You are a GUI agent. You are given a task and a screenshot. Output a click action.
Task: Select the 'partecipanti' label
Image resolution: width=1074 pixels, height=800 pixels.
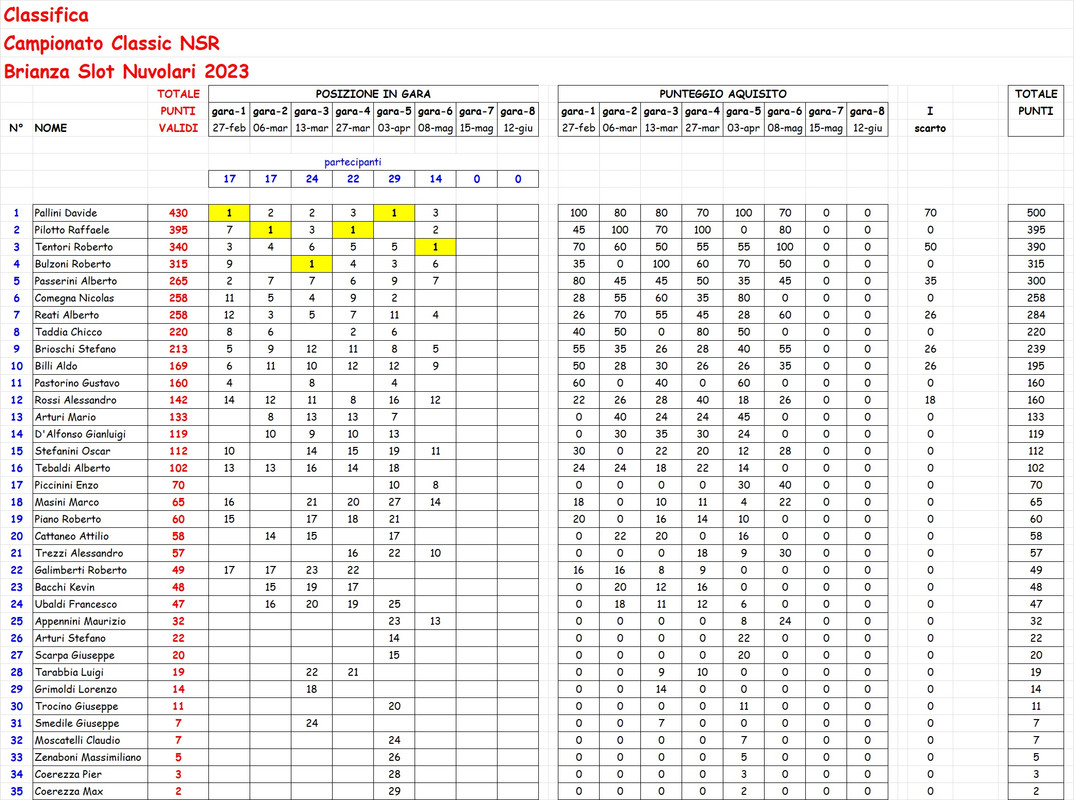pos(353,162)
